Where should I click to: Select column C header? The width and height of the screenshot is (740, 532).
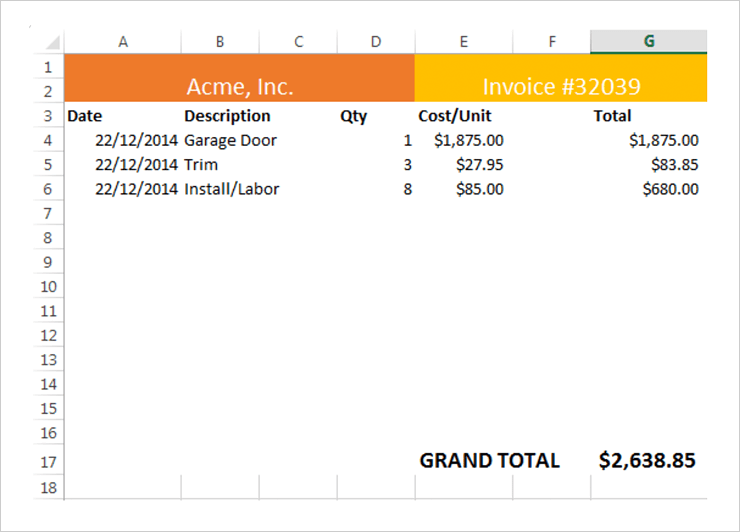click(298, 42)
